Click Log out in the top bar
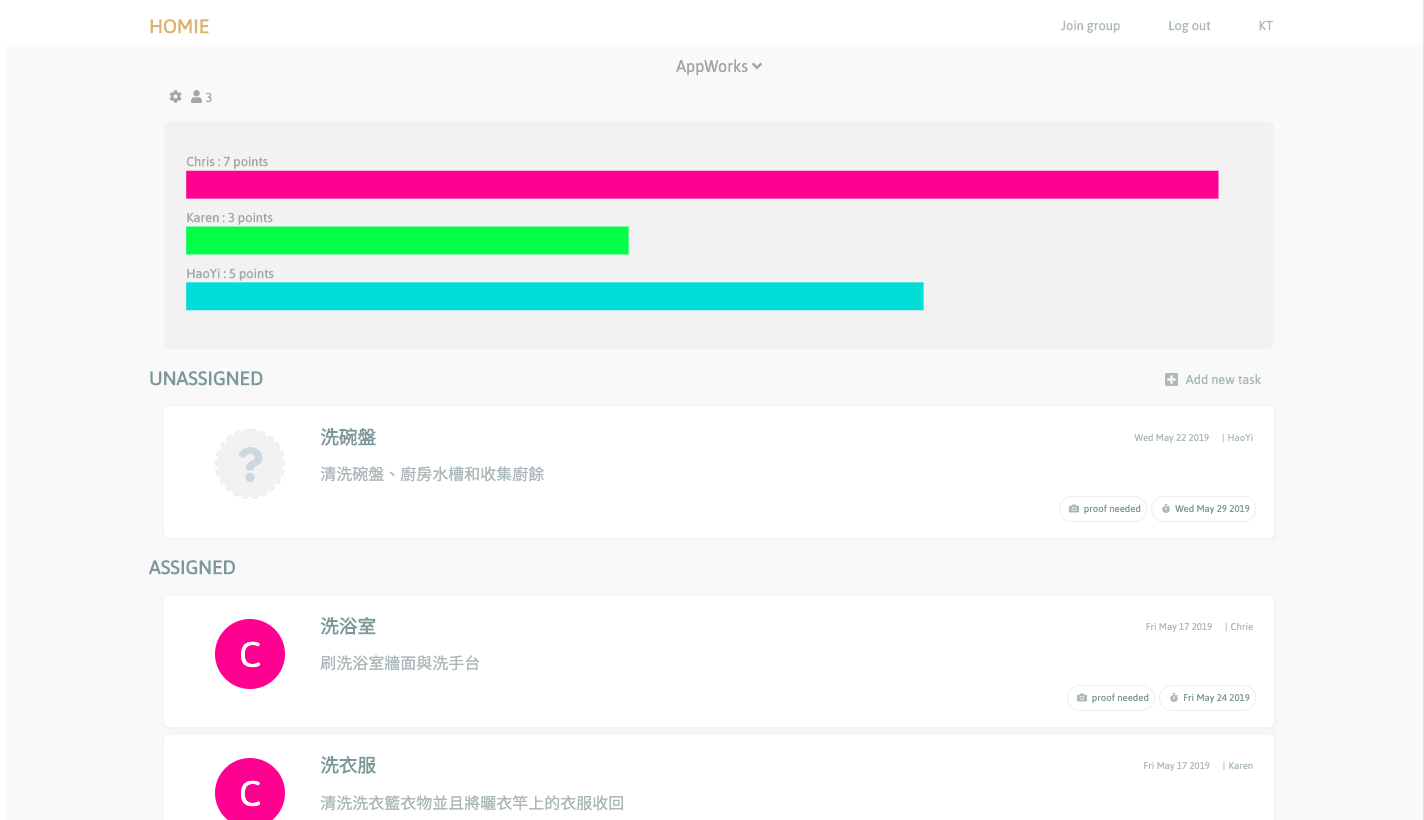This screenshot has width=1424, height=820. (1189, 26)
